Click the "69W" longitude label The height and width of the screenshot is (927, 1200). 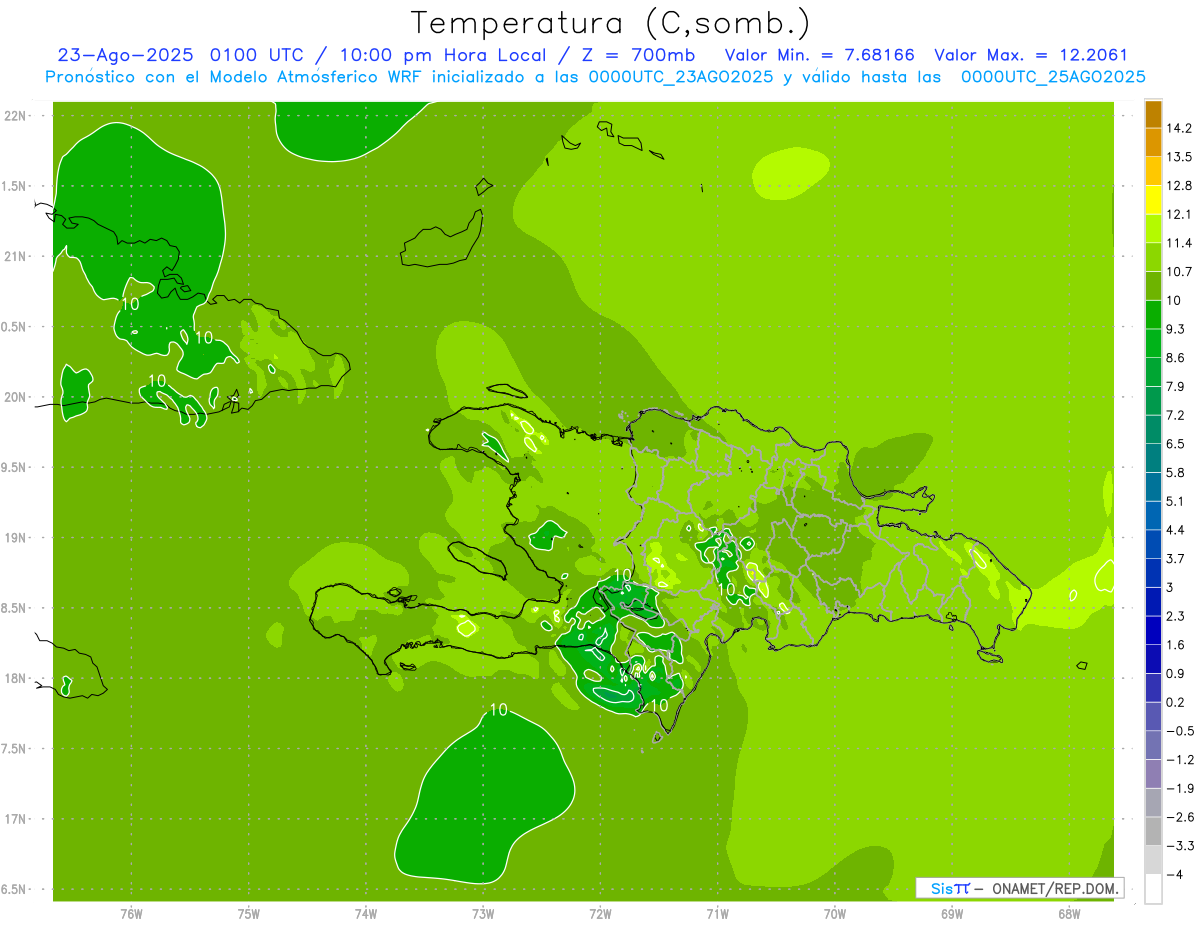(x=952, y=914)
